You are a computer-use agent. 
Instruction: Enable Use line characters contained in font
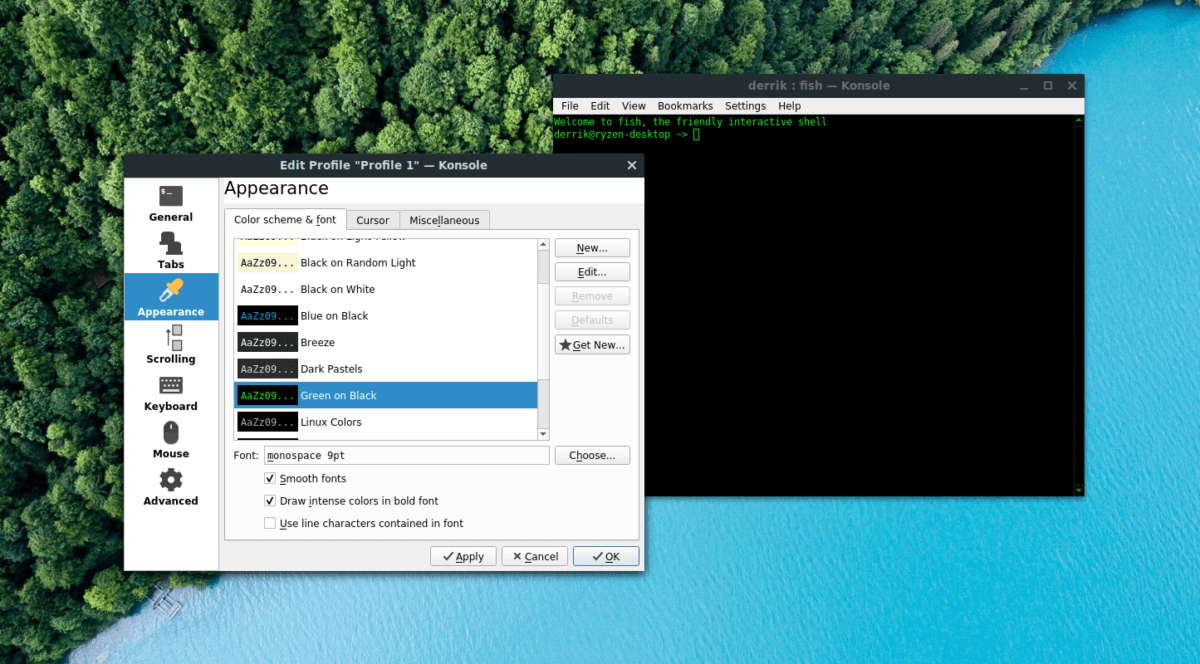[x=270, y=523]
